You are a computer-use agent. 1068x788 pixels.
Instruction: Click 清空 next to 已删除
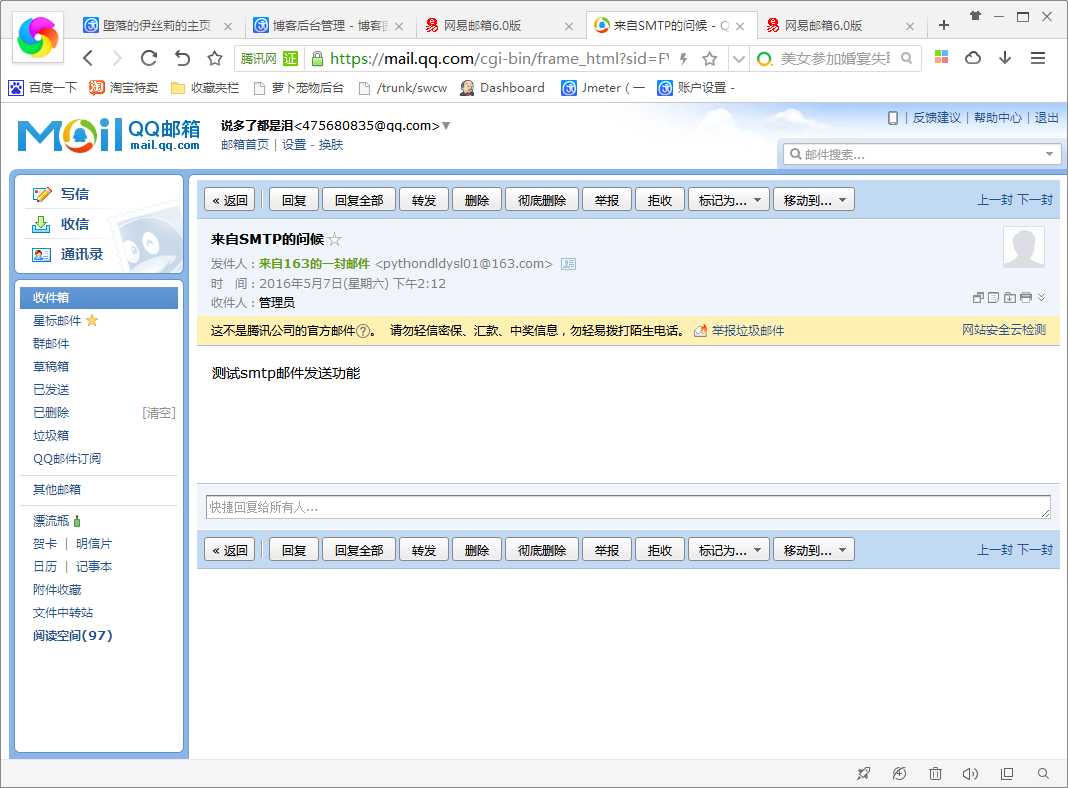[159, 413]
